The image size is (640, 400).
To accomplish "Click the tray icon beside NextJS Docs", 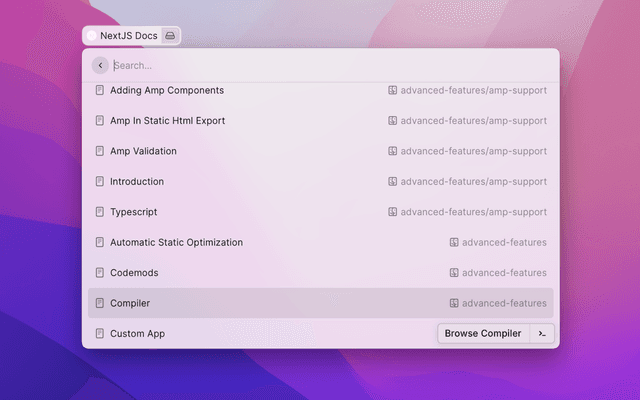I will tap(170, 35).
